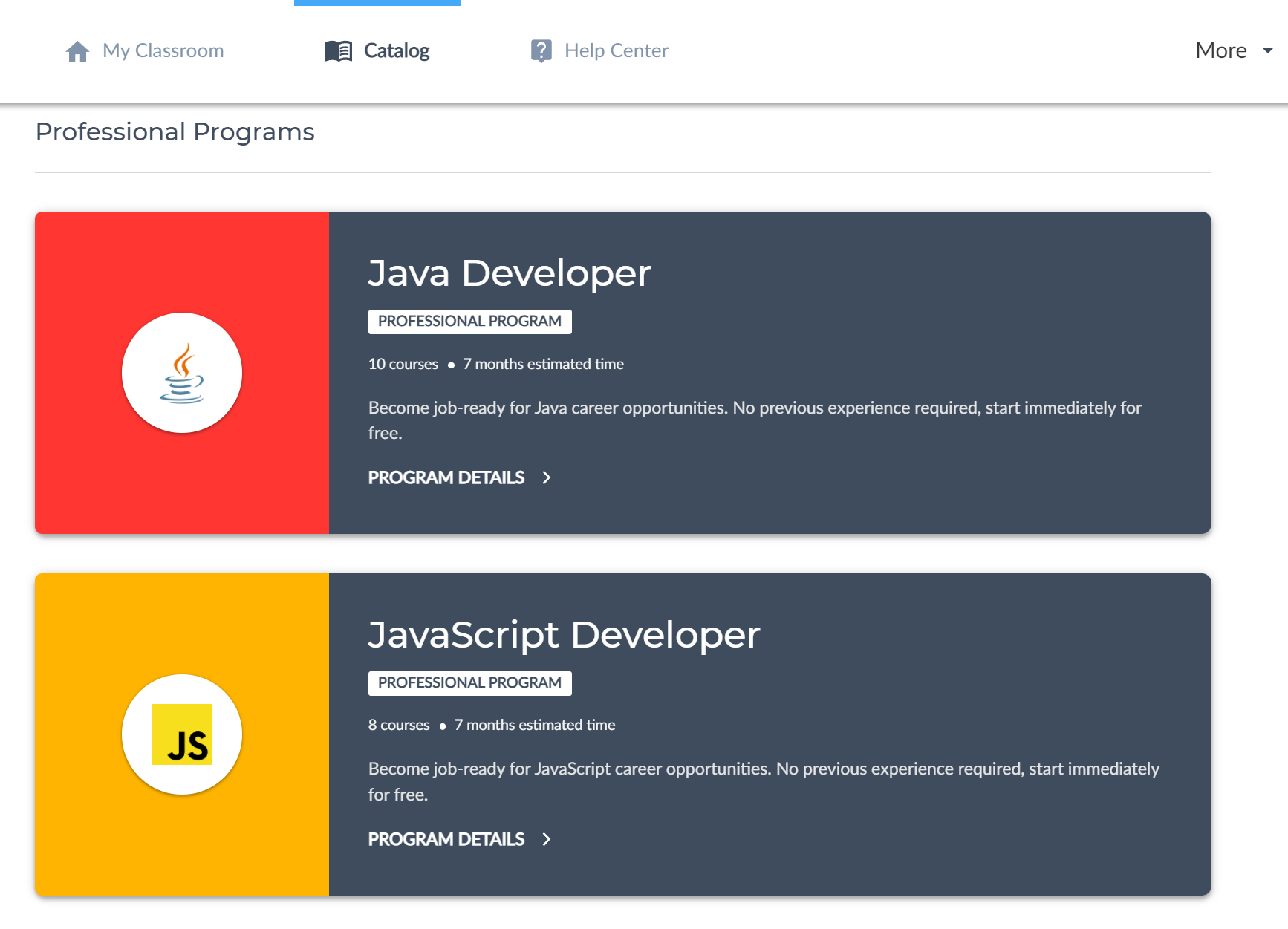Screen dimensions: 1288x929
Task: Open Program Details for Java Developer
Action: pos(446,477)
